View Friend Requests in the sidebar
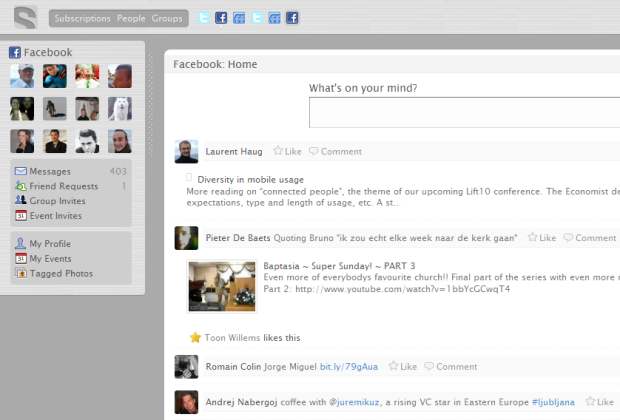 point(64,186)
